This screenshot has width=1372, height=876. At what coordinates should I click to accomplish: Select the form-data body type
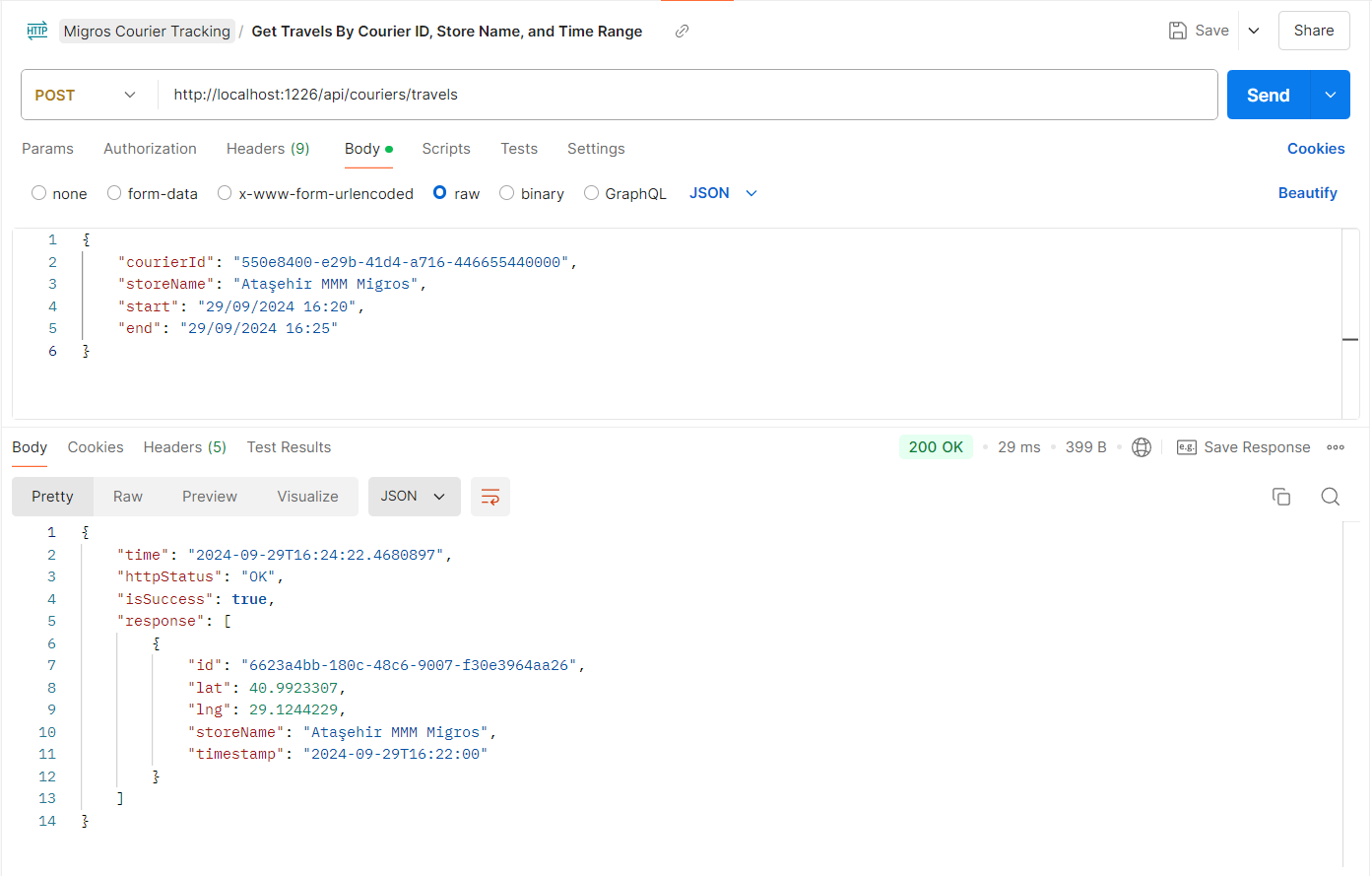(114, 193)
